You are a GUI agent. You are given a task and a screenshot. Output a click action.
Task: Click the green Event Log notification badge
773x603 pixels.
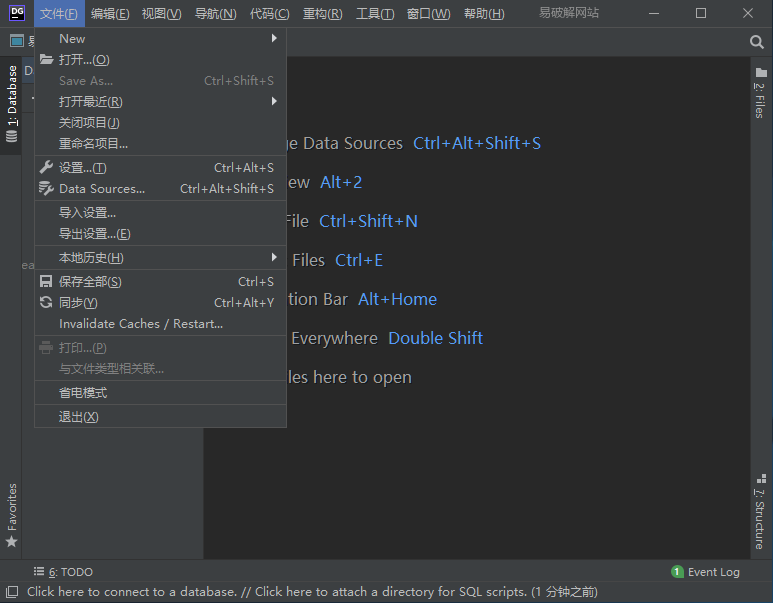(x=677, y=572)
